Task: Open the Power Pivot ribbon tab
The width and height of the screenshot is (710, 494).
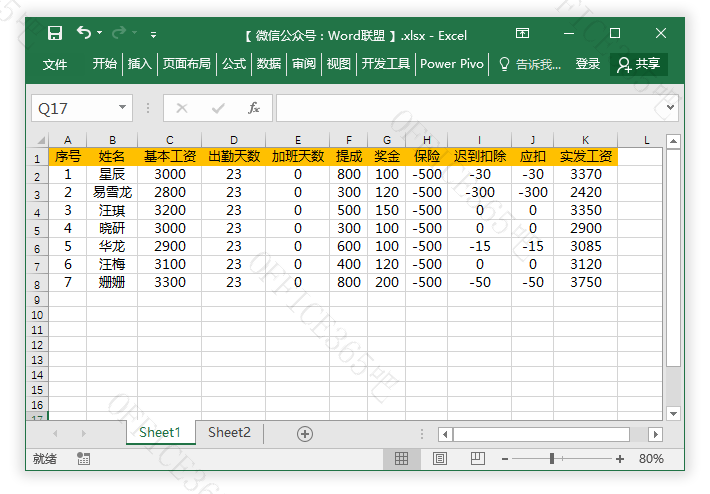Action: click(452, 64)
